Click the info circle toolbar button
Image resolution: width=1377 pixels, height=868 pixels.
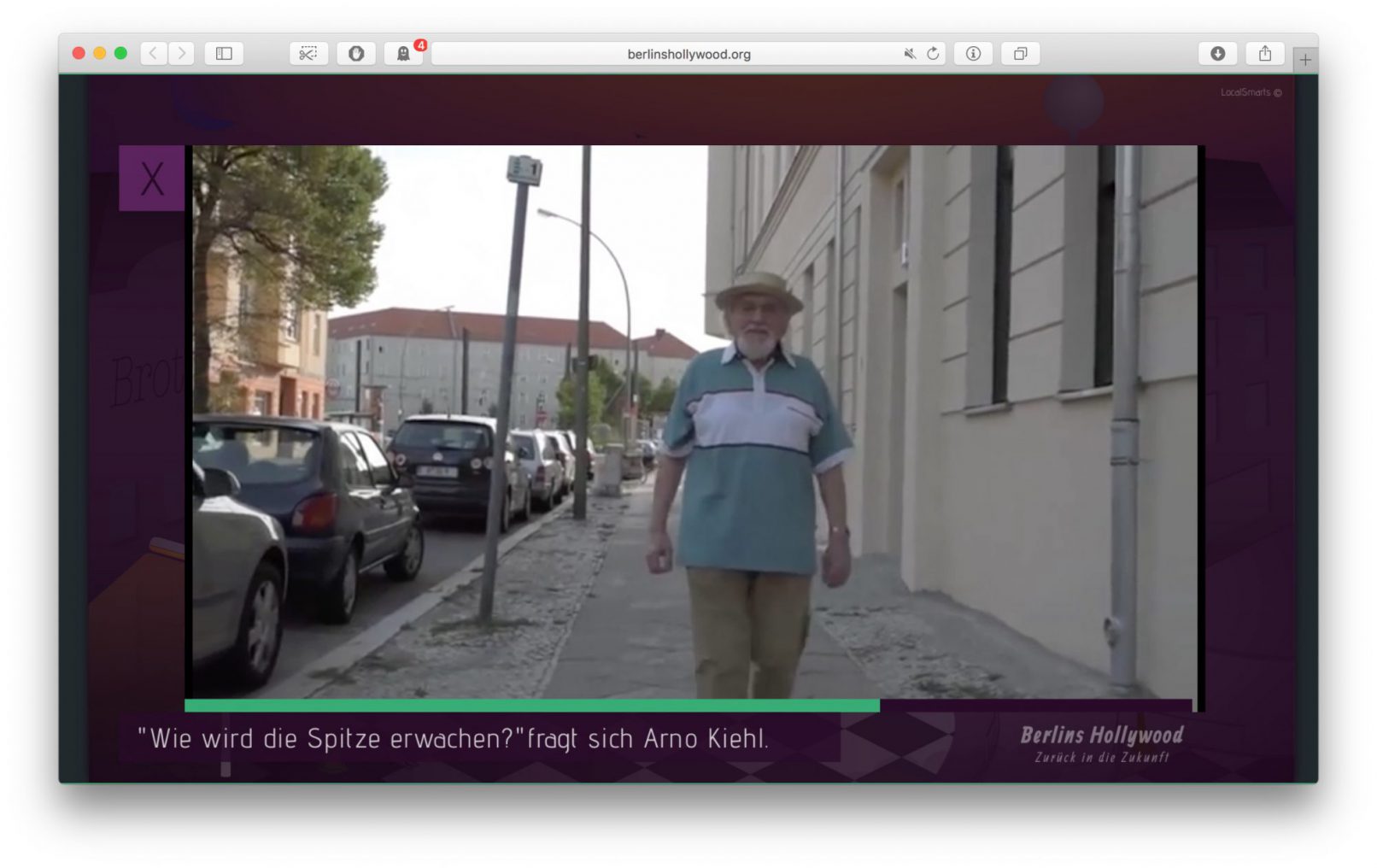[x=973, y=53]
